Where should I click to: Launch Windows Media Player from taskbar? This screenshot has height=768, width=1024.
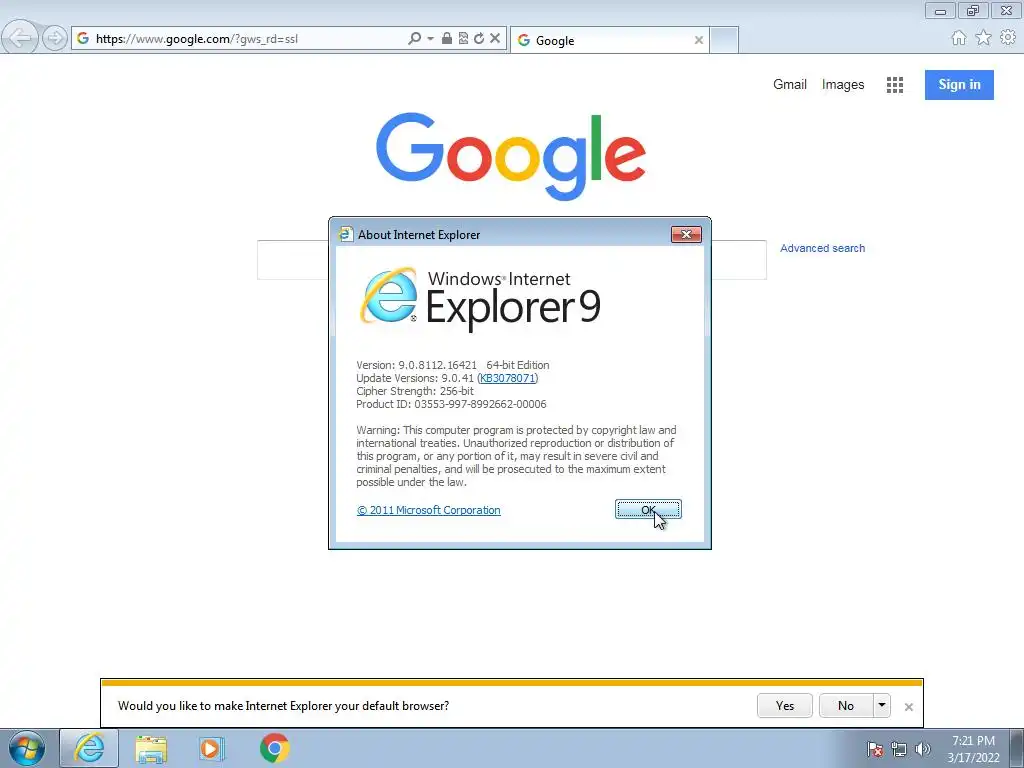(x=212, y=748)
